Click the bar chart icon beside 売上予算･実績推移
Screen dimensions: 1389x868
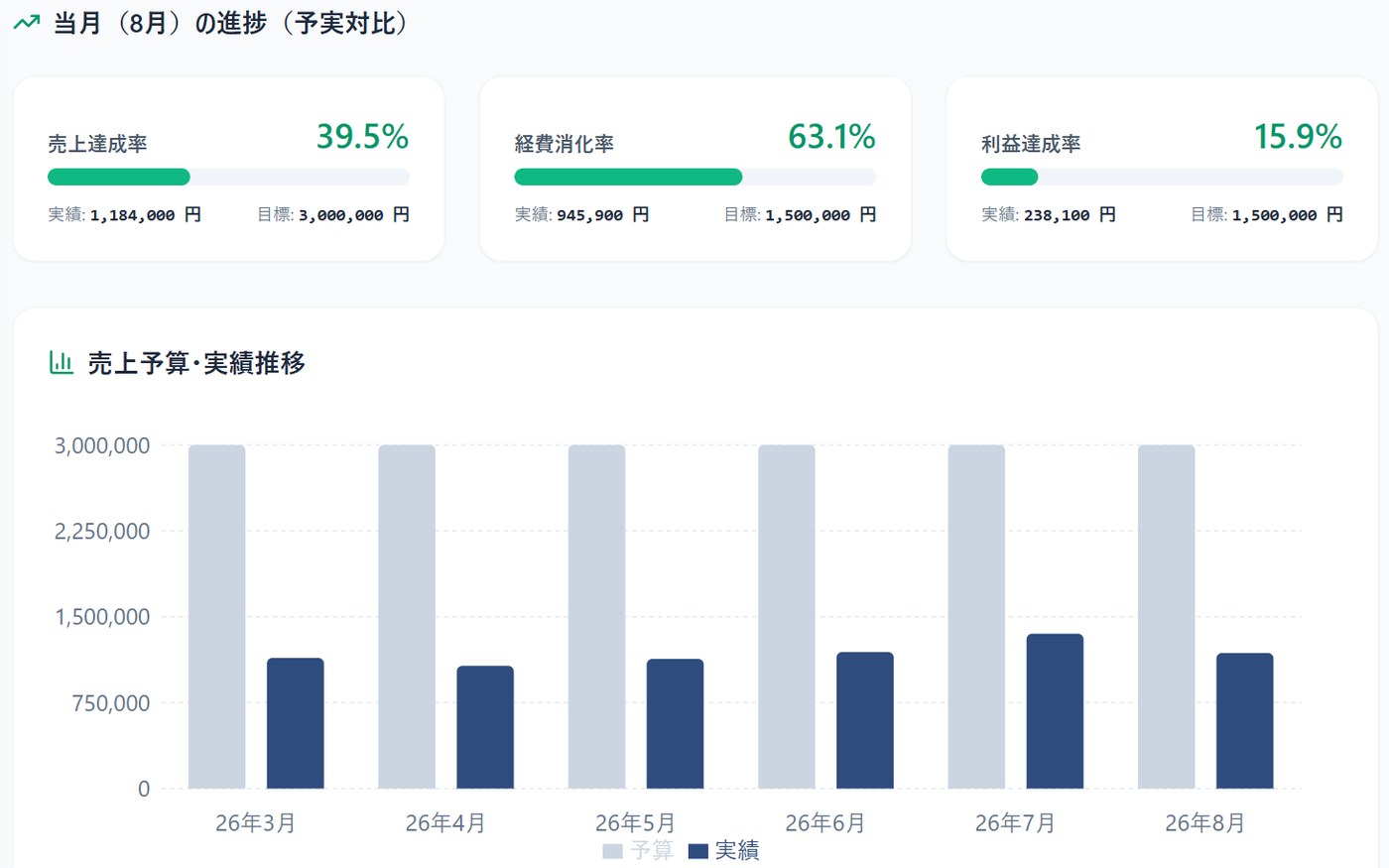click(x=61, y=362)
